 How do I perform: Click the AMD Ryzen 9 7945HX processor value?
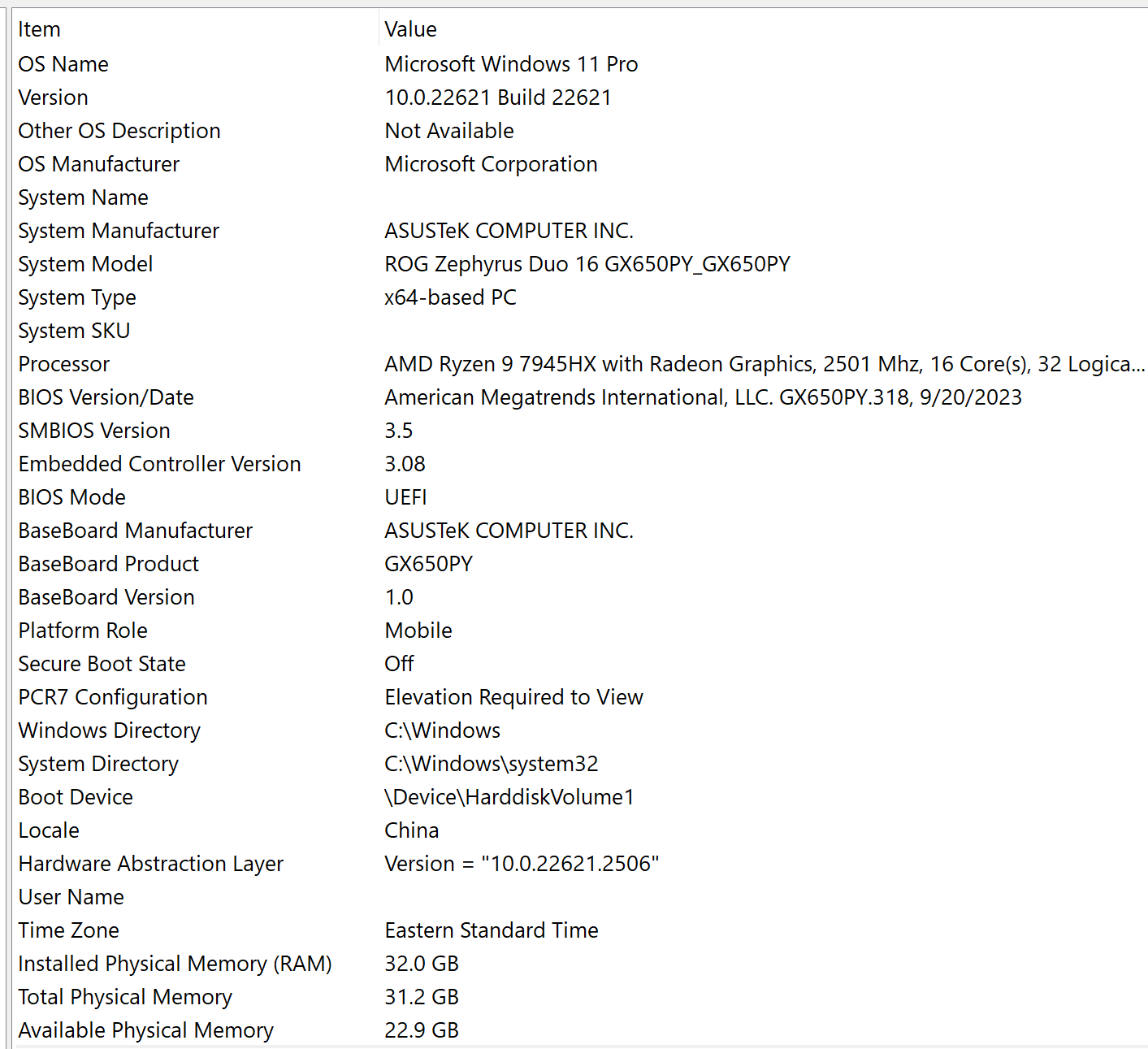(x=765, y=364)
